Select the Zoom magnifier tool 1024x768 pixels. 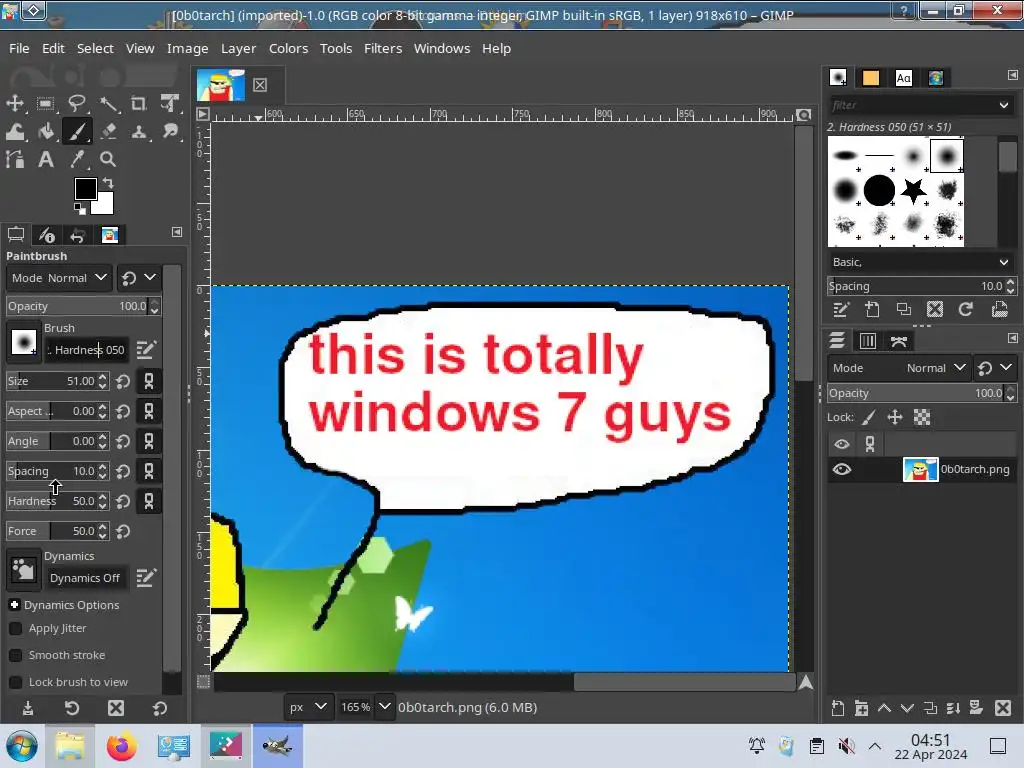pos(108,159)
